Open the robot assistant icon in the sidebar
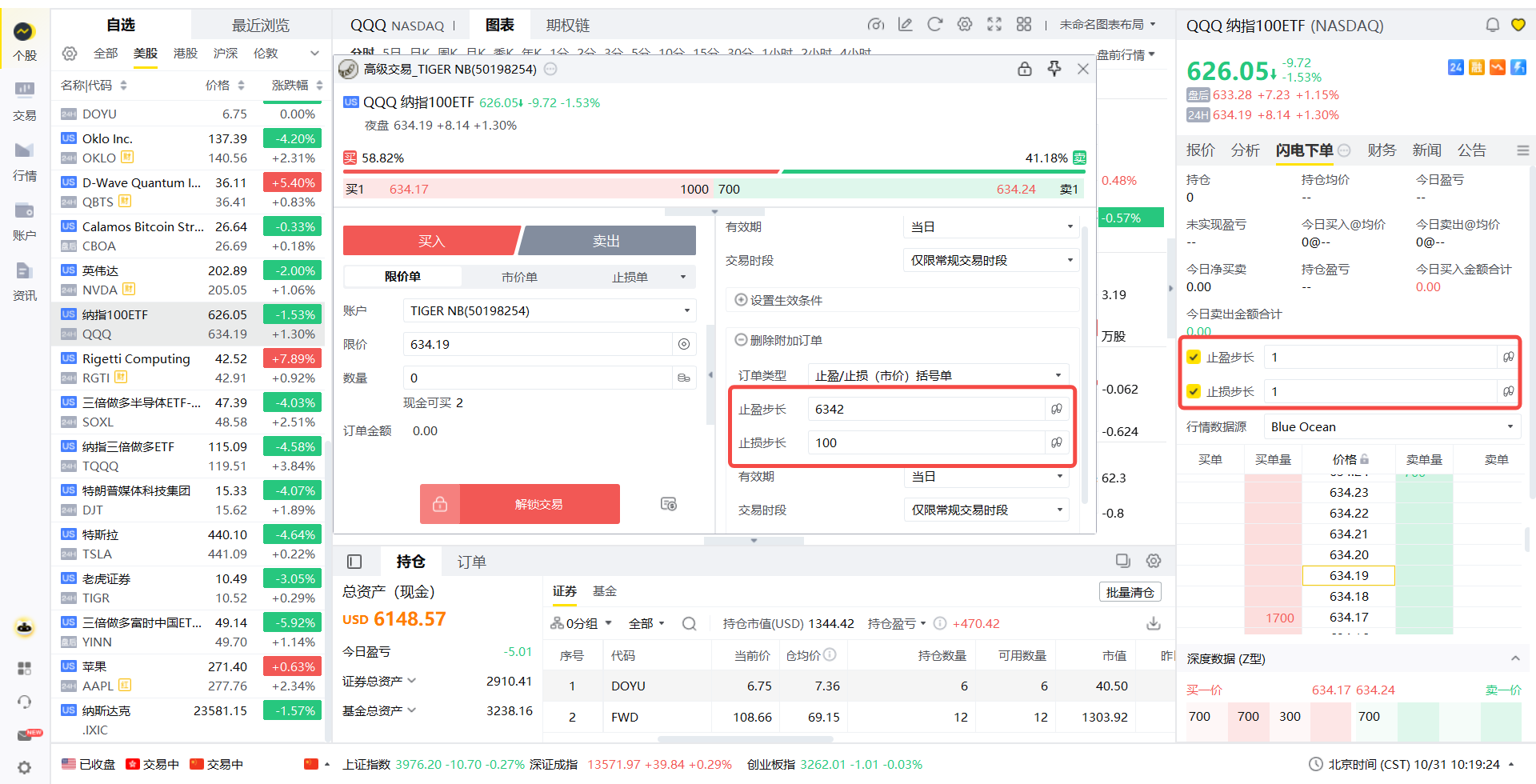This screenshot has width=1536, height=784. pos(25,628)
